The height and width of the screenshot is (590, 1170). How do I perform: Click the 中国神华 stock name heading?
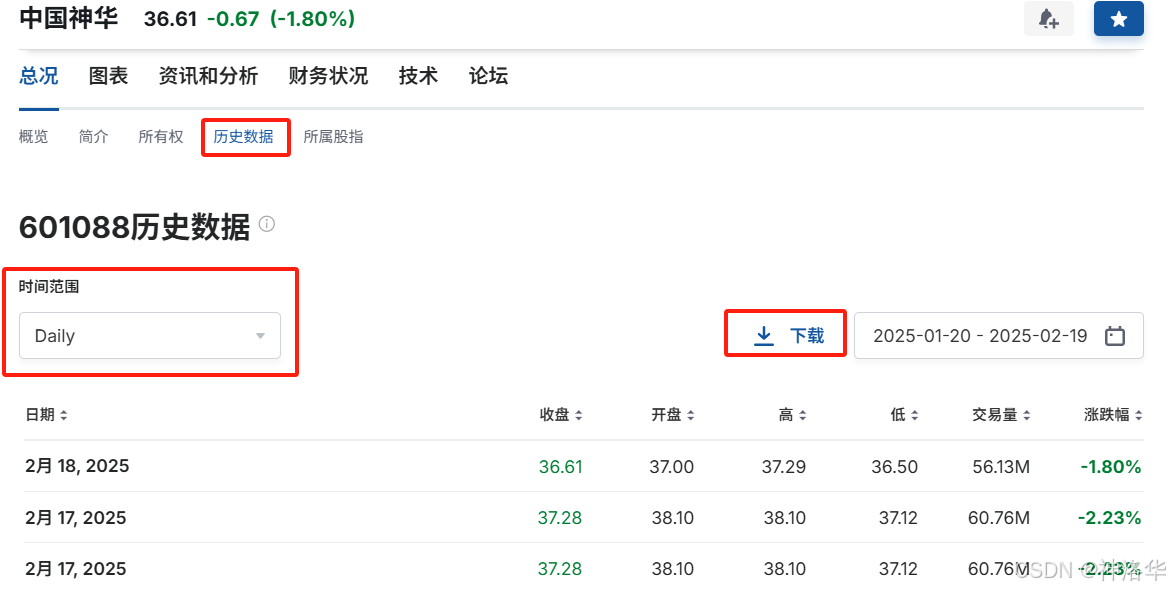point(69,18)
